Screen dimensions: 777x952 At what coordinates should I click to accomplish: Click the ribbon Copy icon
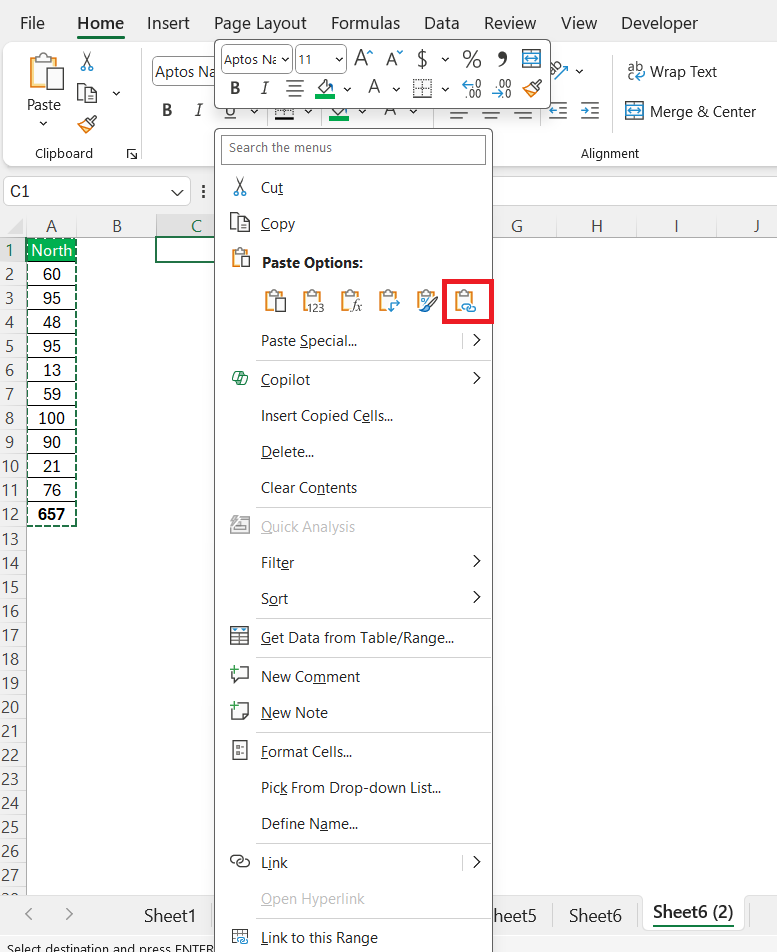pos(87,94)
